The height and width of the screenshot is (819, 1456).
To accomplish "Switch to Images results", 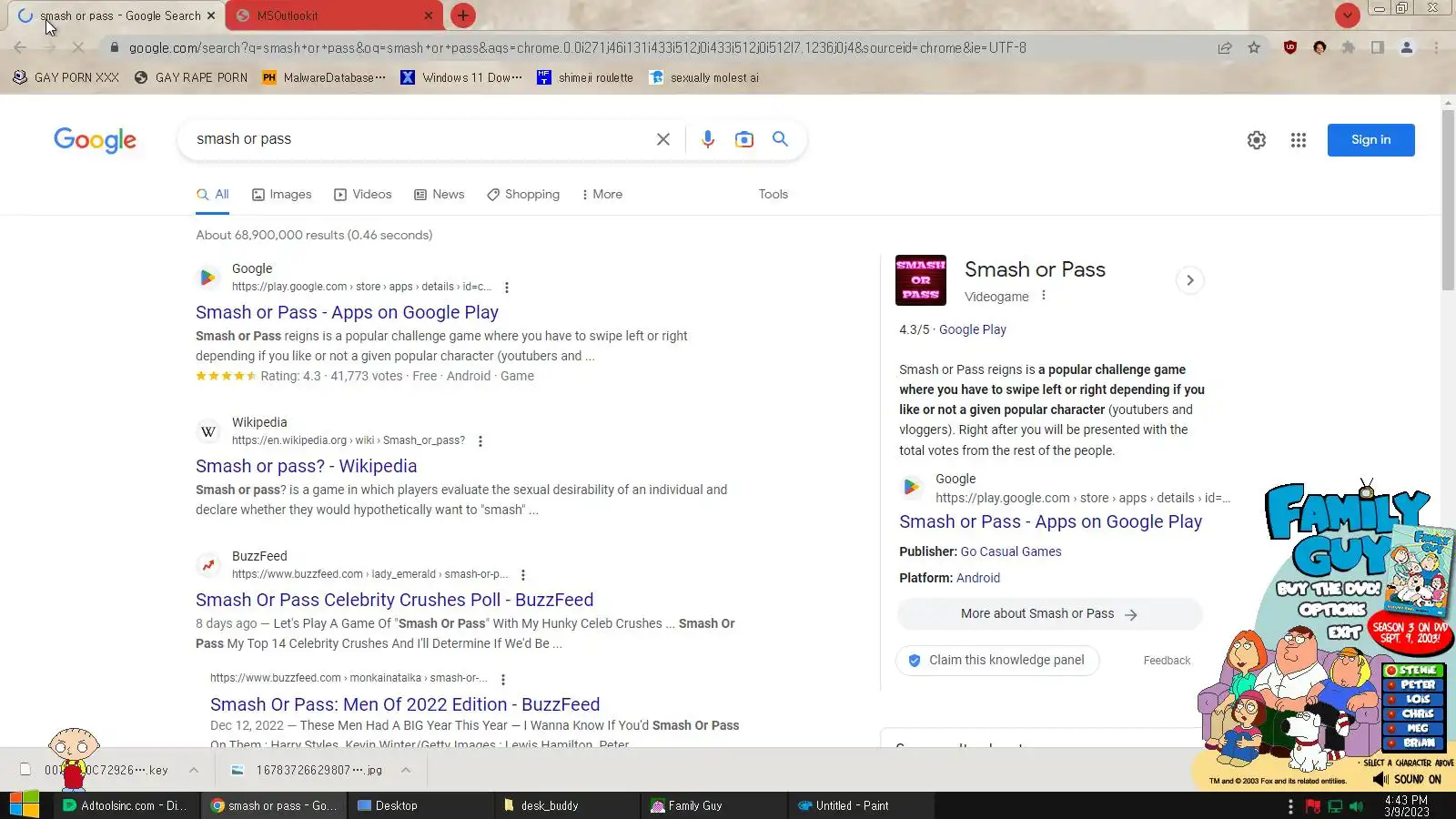I will [282, 195].
